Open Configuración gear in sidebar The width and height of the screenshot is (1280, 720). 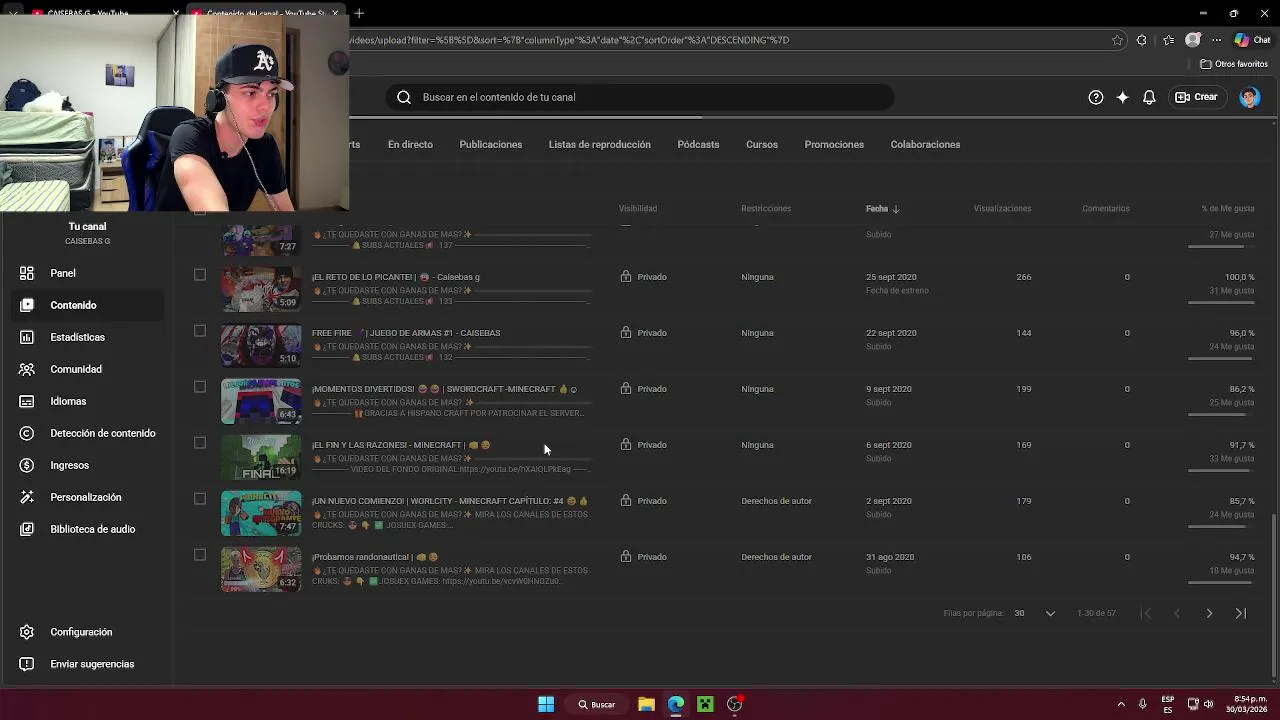click(28, 632)
